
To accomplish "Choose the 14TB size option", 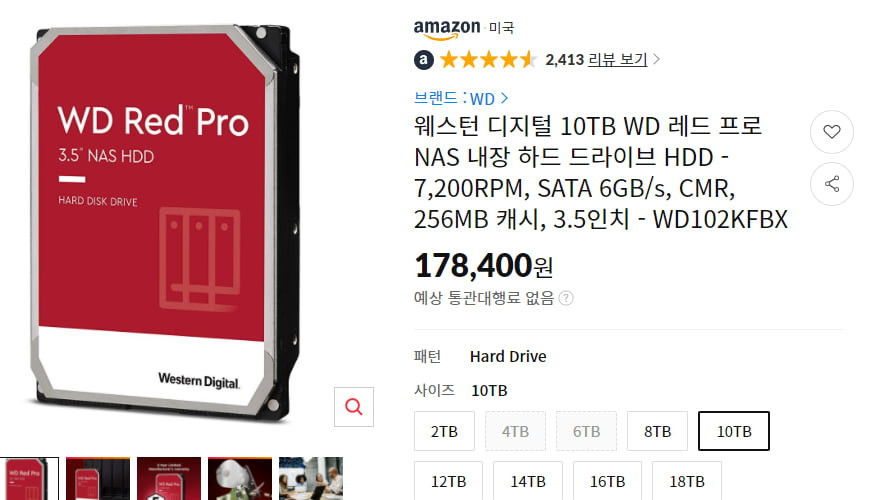I will [527, 481].
